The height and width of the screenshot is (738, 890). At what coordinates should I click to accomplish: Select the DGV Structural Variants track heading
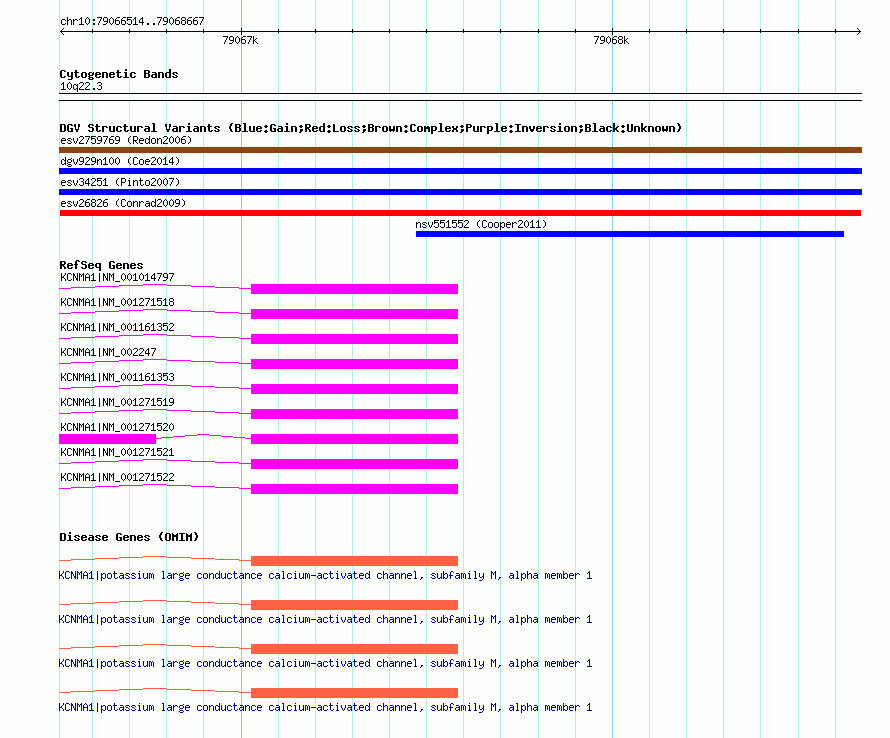click(x=371, y=128)
